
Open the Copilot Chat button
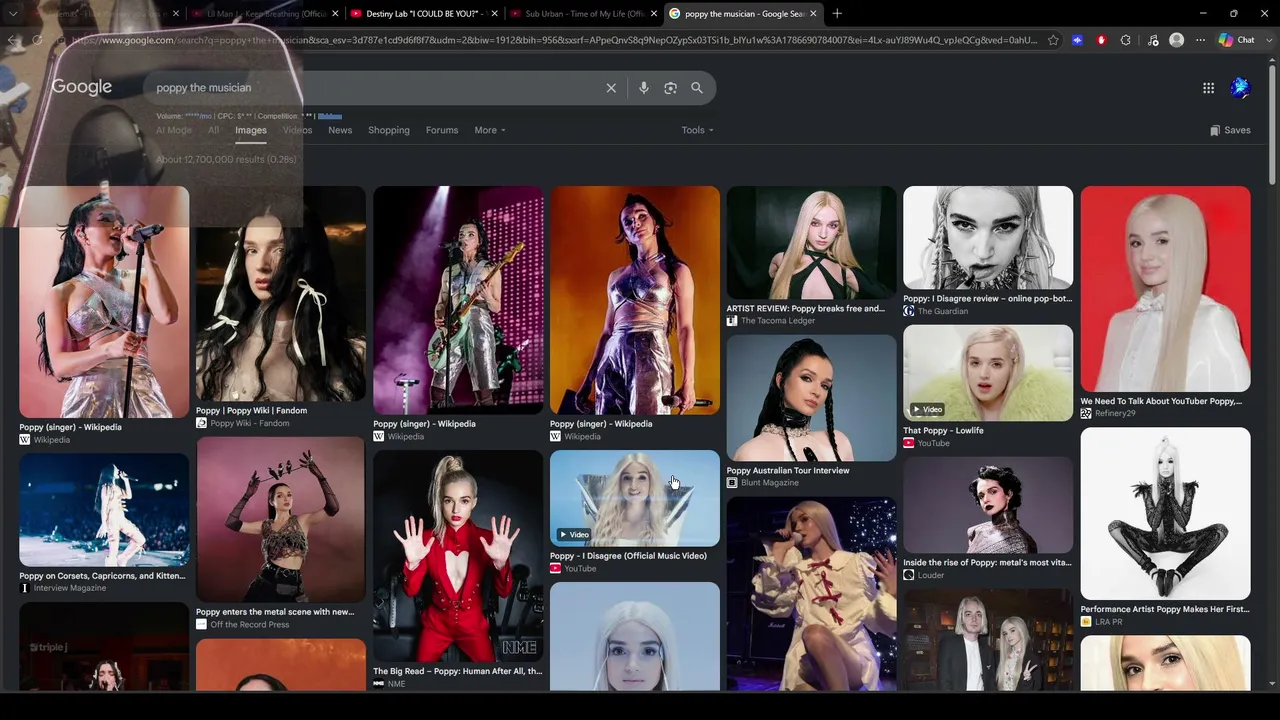[1237, 40]
